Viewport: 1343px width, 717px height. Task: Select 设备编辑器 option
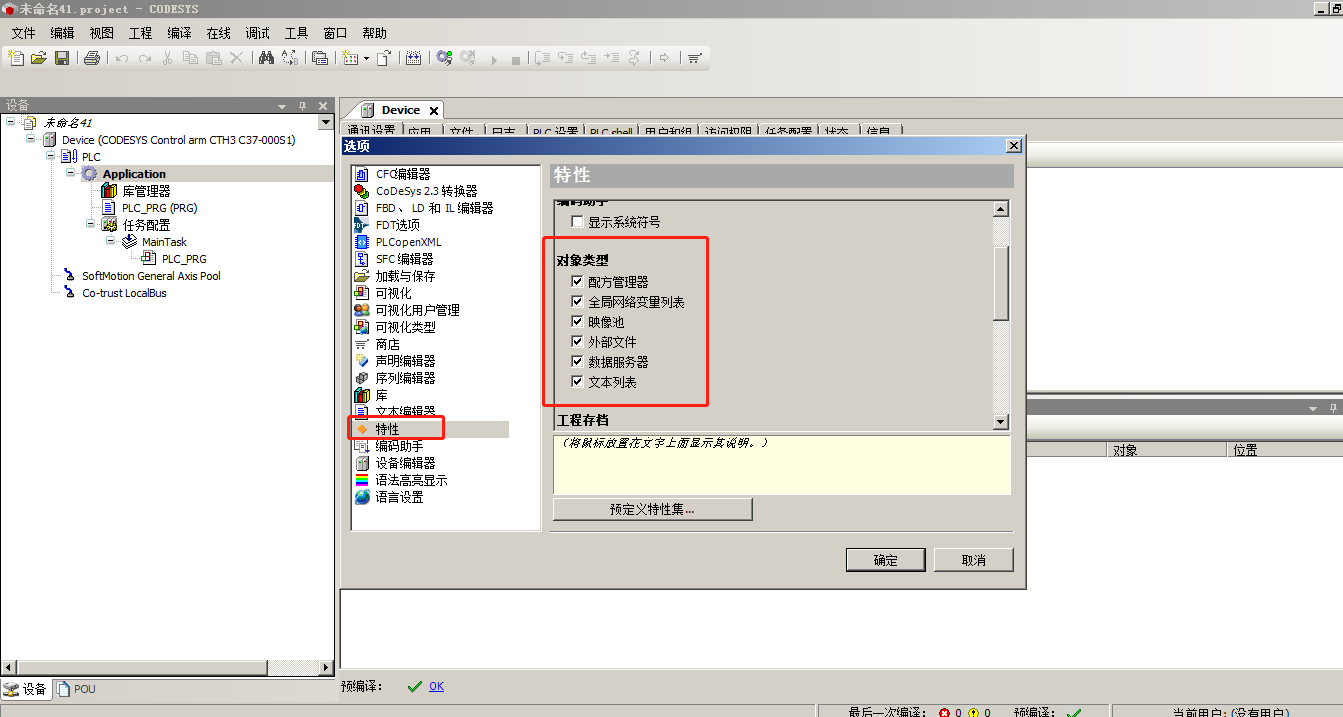405,463
